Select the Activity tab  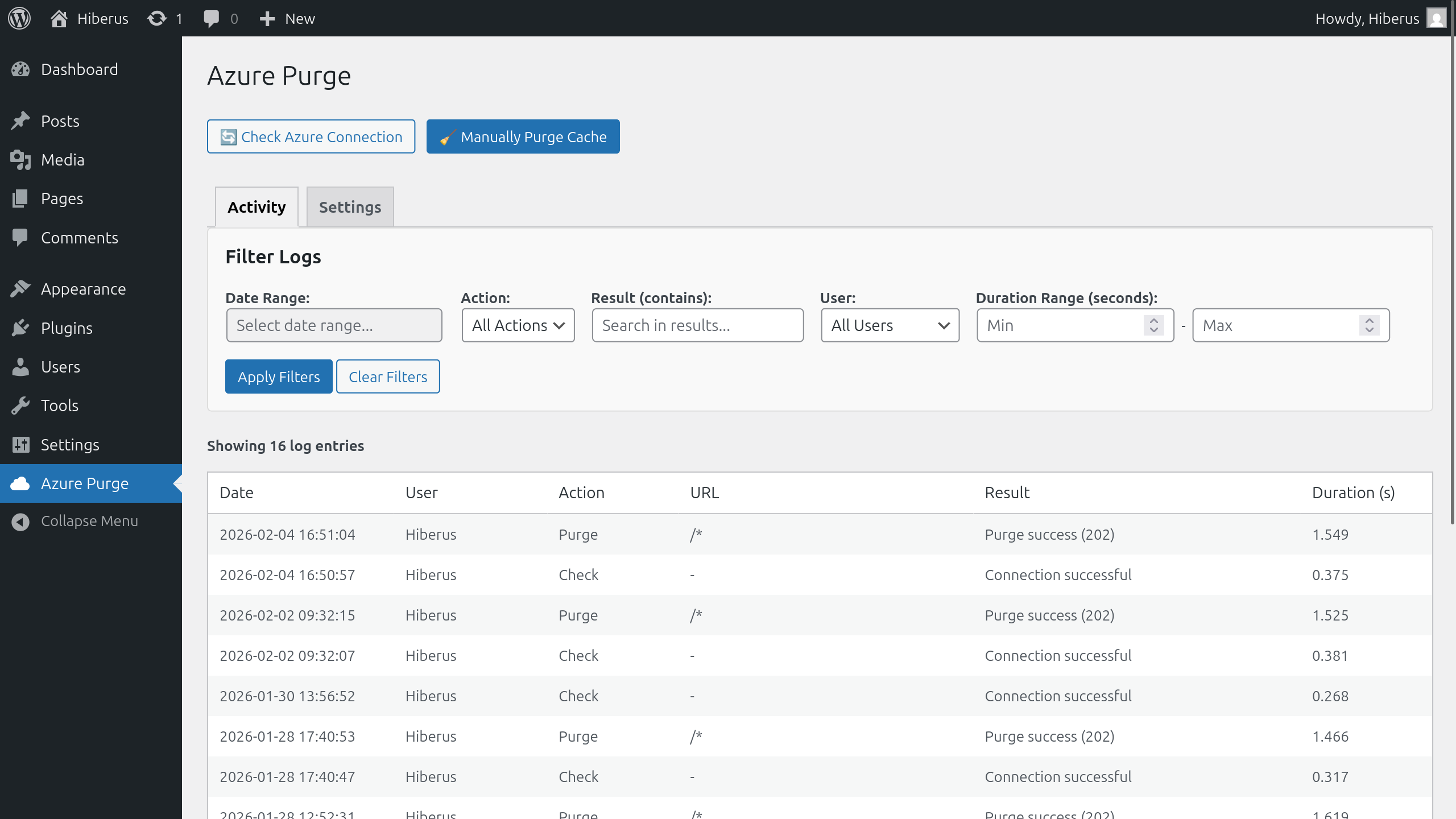coord(257,207)
